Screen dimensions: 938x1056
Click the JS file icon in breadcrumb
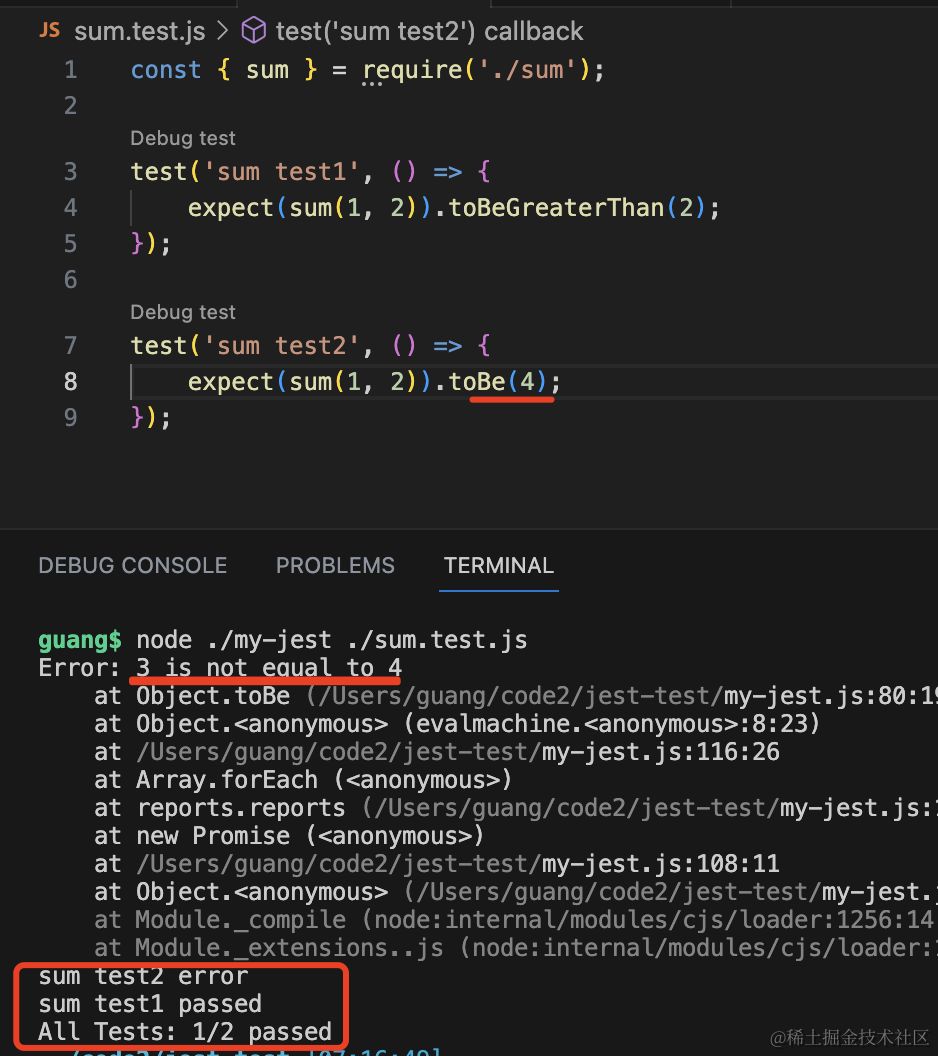pos(49,31)
